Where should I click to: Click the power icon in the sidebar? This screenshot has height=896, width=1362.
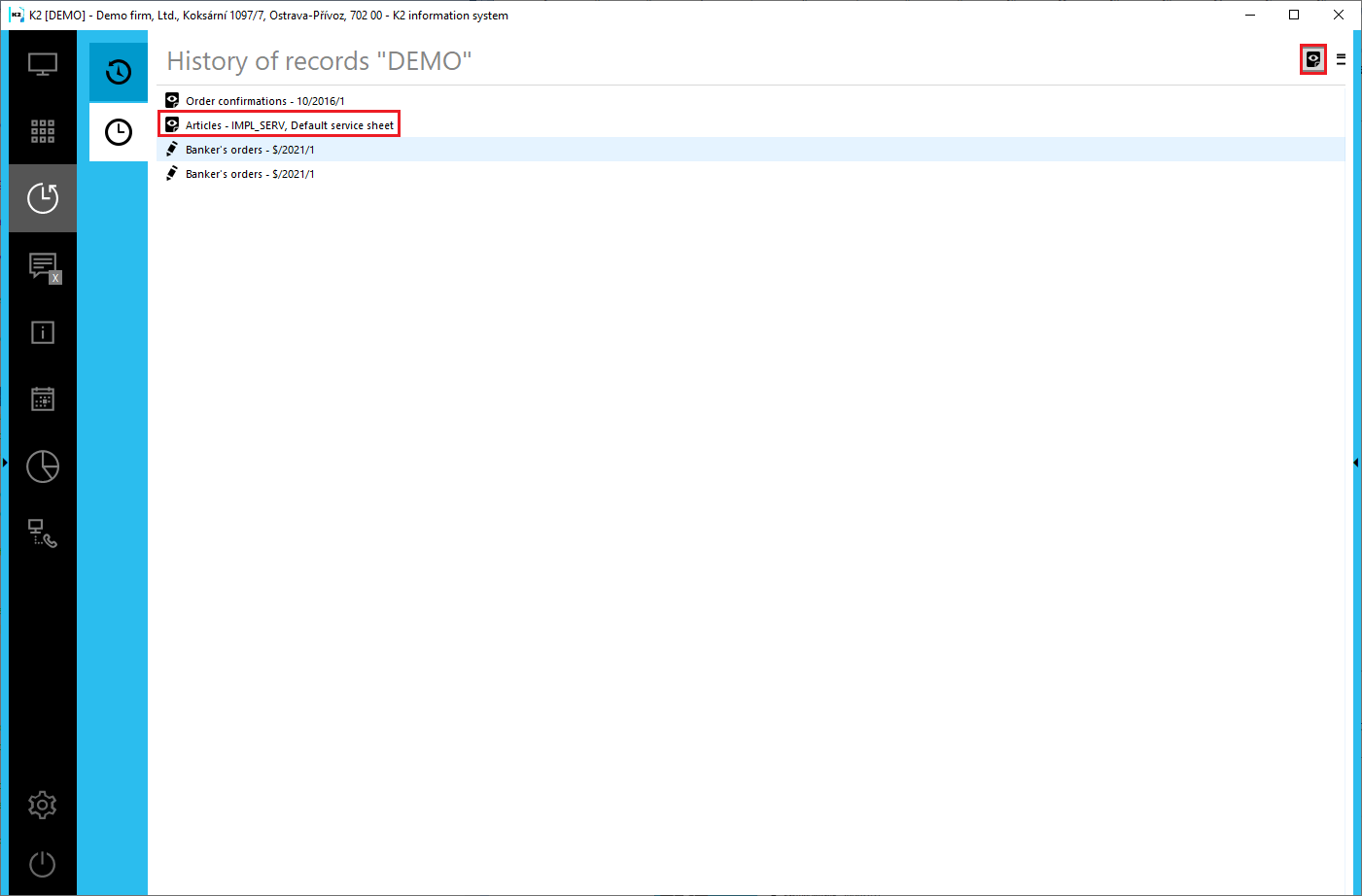43,864
